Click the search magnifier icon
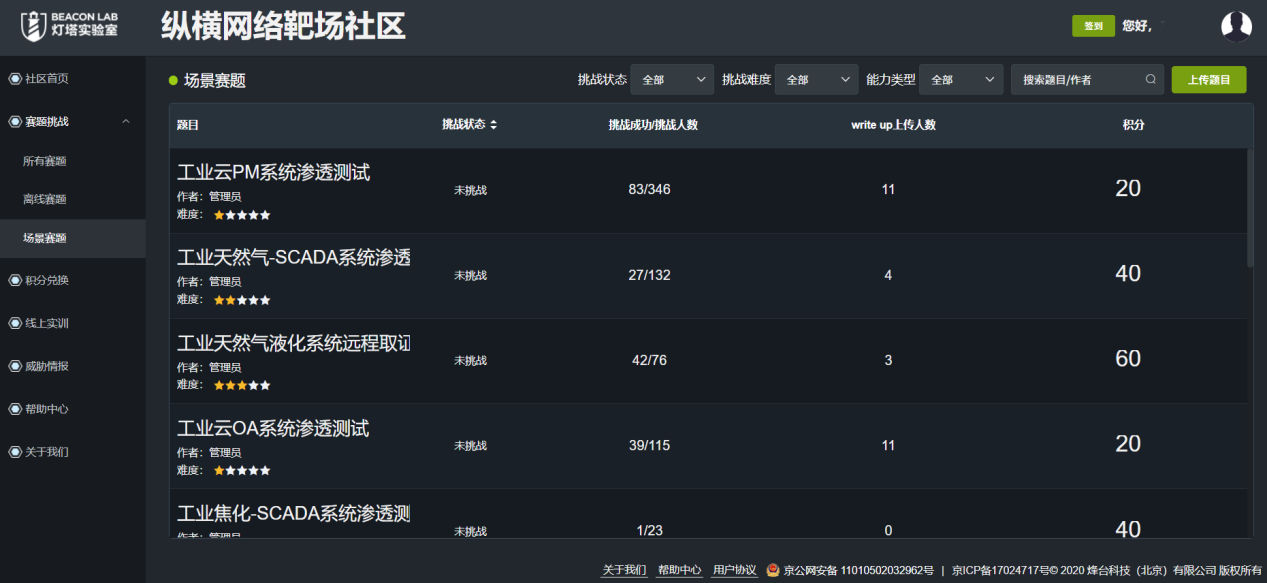The width and height of the screenshot is (1267, 583). (x=1150, y=80)
